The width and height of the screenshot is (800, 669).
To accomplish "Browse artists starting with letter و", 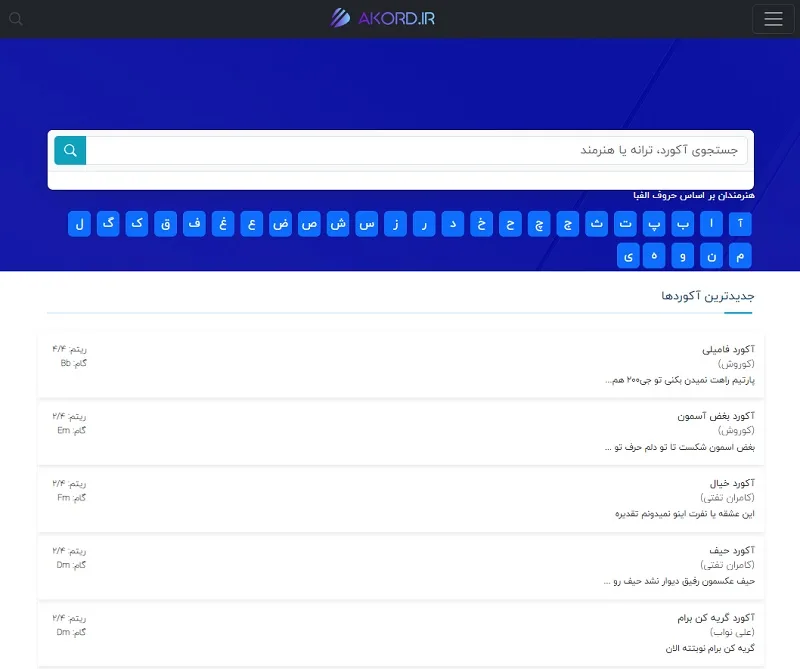I will click(683, 255).
